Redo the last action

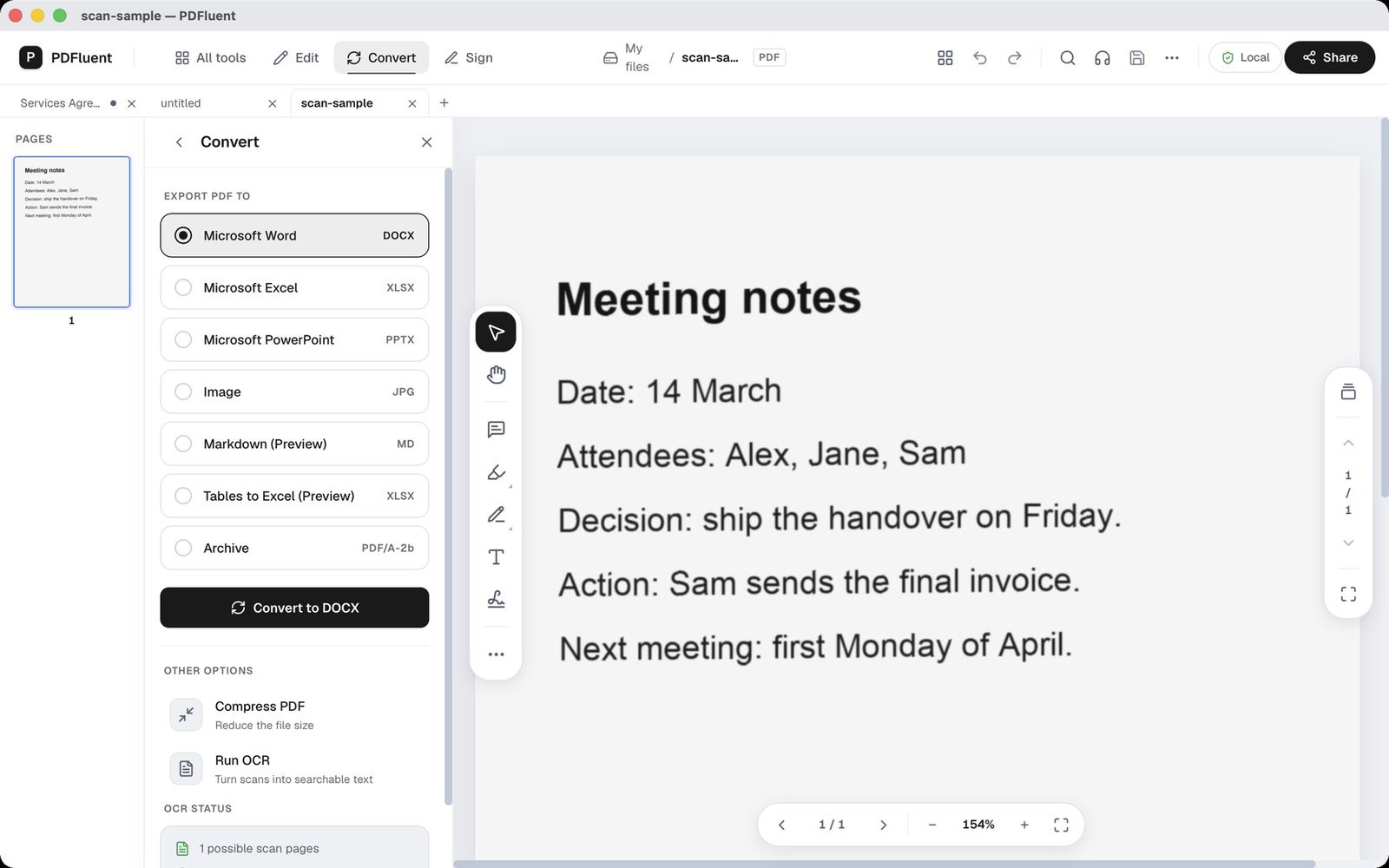point(1015,57)
